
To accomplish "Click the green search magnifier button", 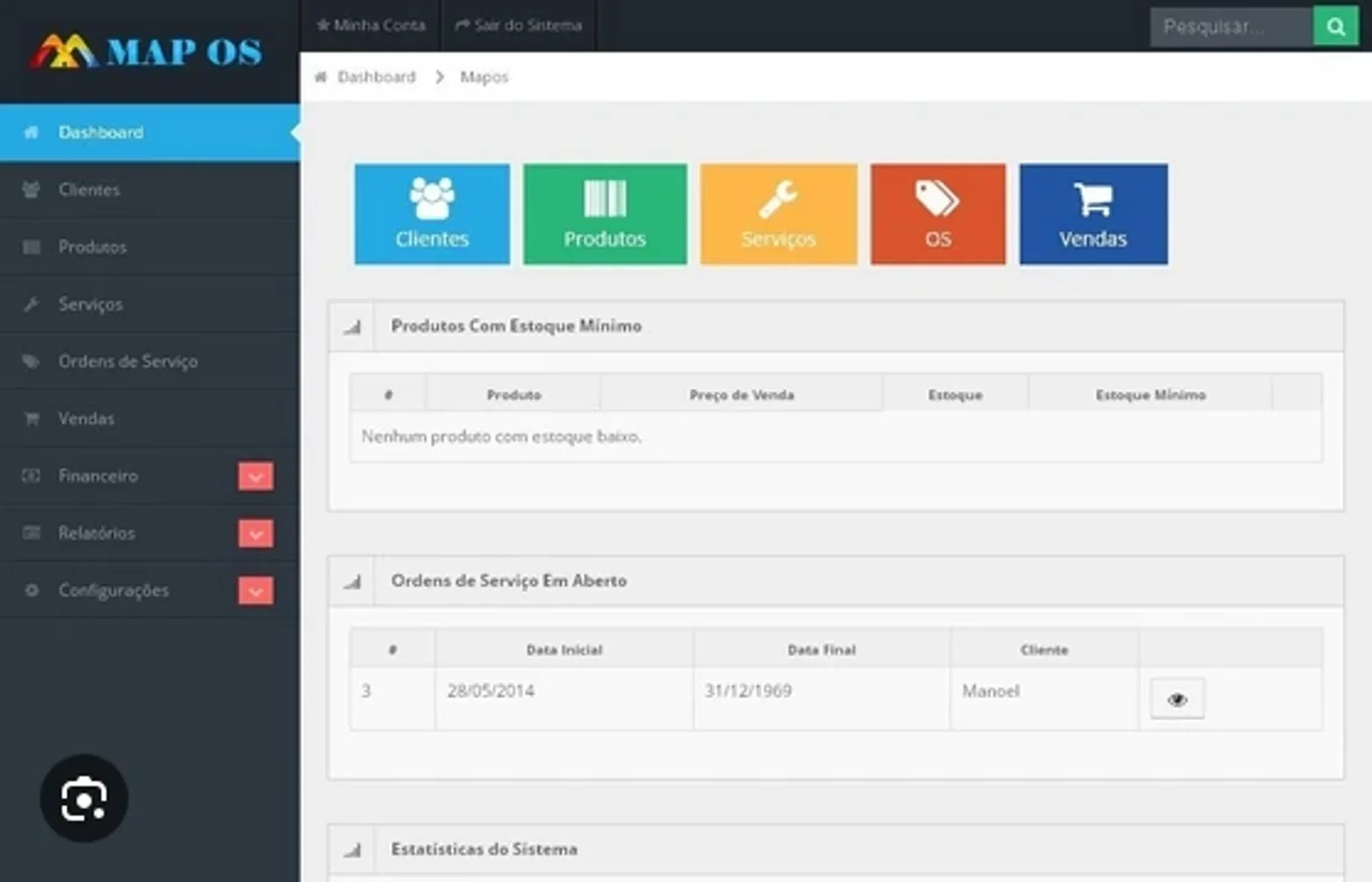I will 1335,26.
